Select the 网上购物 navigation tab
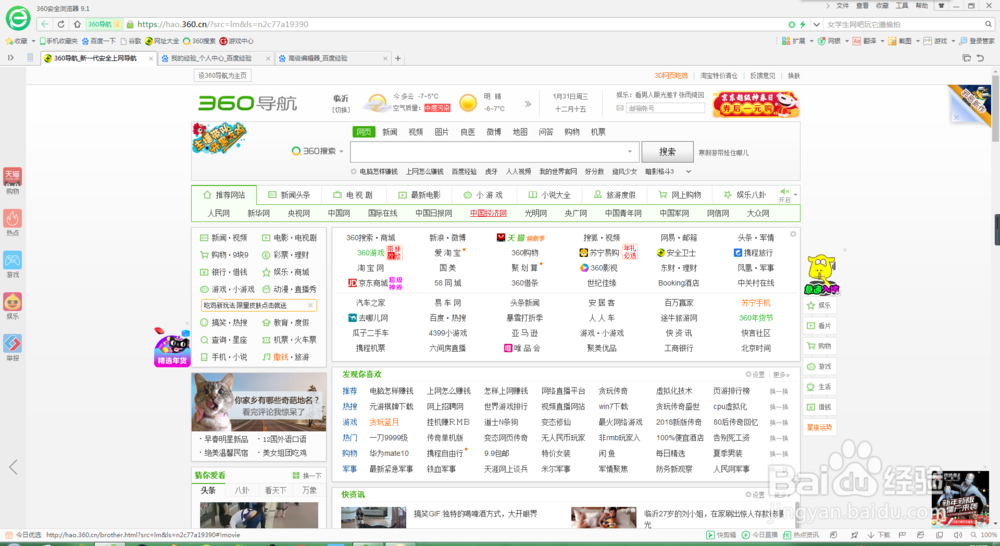 point(679,195)
